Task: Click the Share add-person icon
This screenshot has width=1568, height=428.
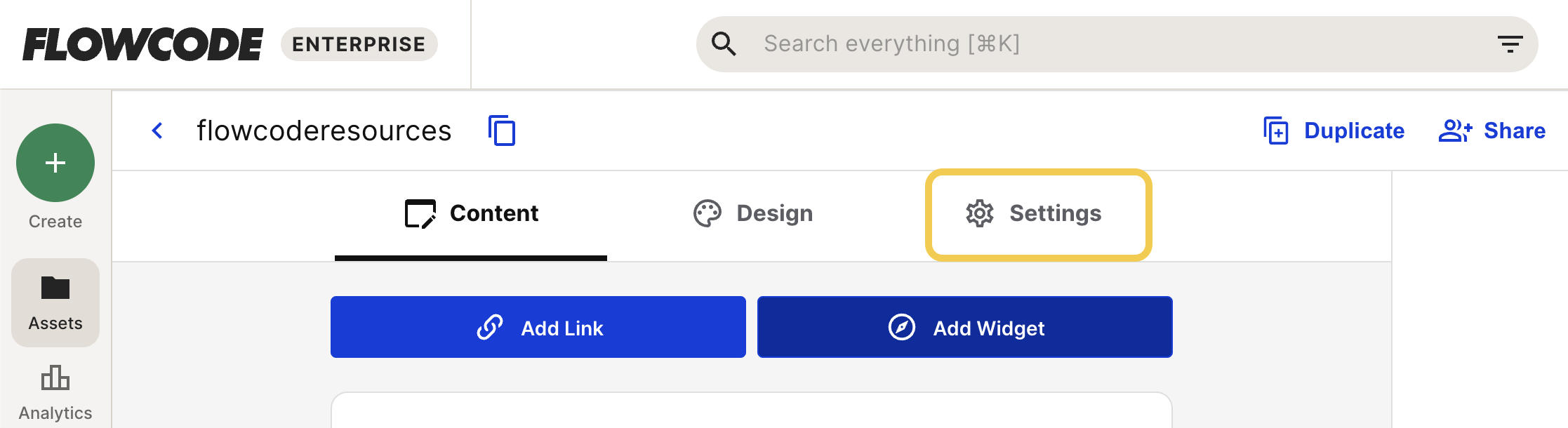Action: (1456, 131)
